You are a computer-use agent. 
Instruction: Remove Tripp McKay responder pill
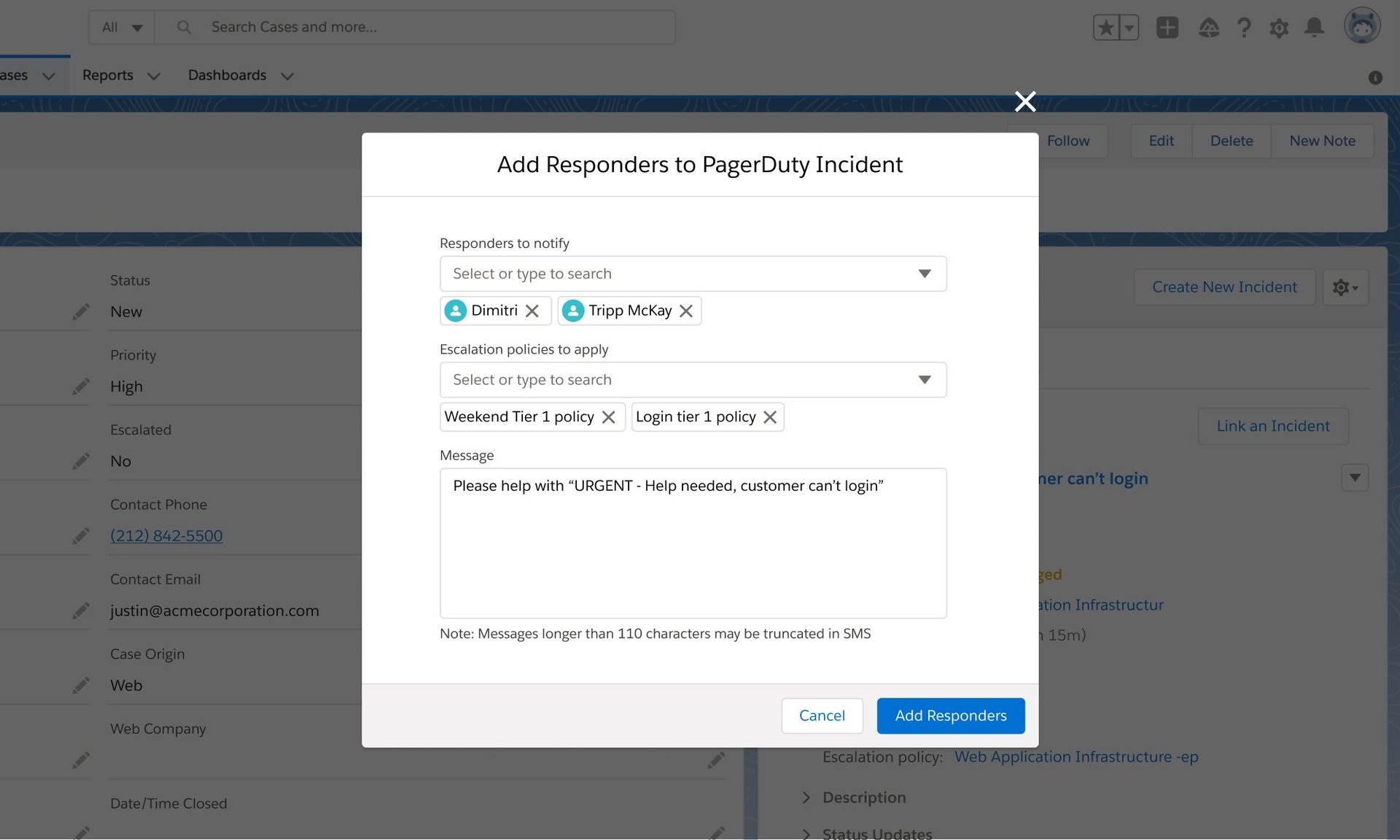tap(686, 311)
